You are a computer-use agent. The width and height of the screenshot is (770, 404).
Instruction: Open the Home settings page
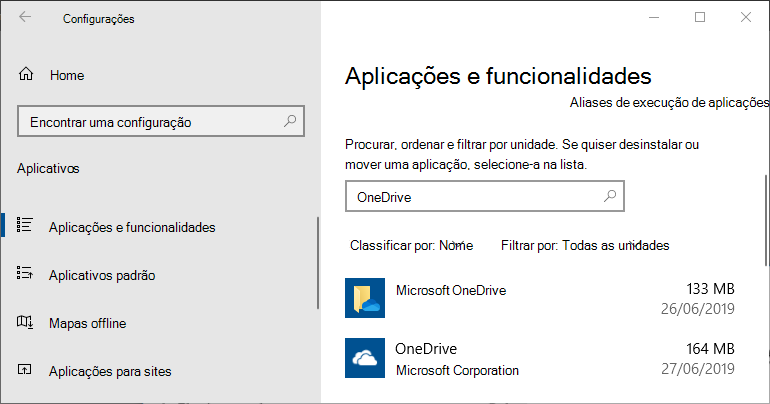click(67, 75)
